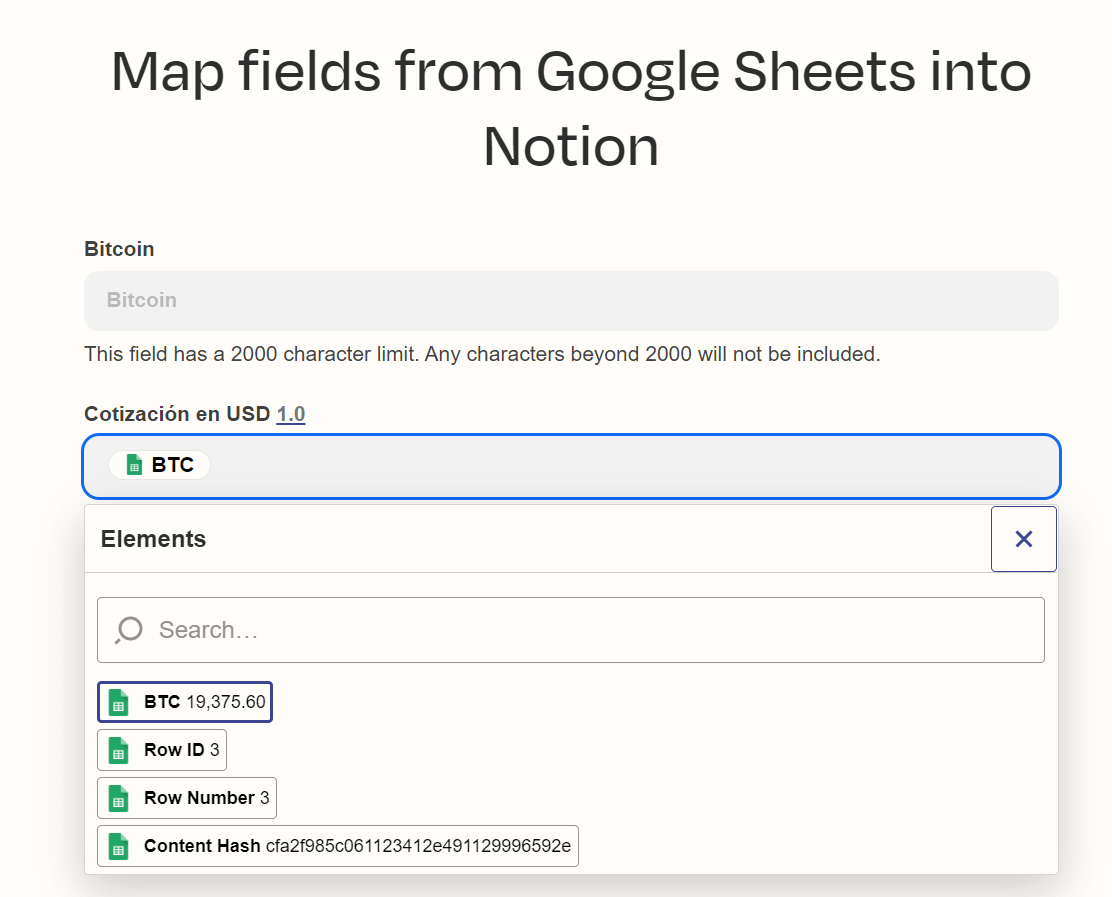Screen dimensions: 1112x897
Task: Click the Sheets icon beside BTC 19,375.60
Action: point(119,702)
